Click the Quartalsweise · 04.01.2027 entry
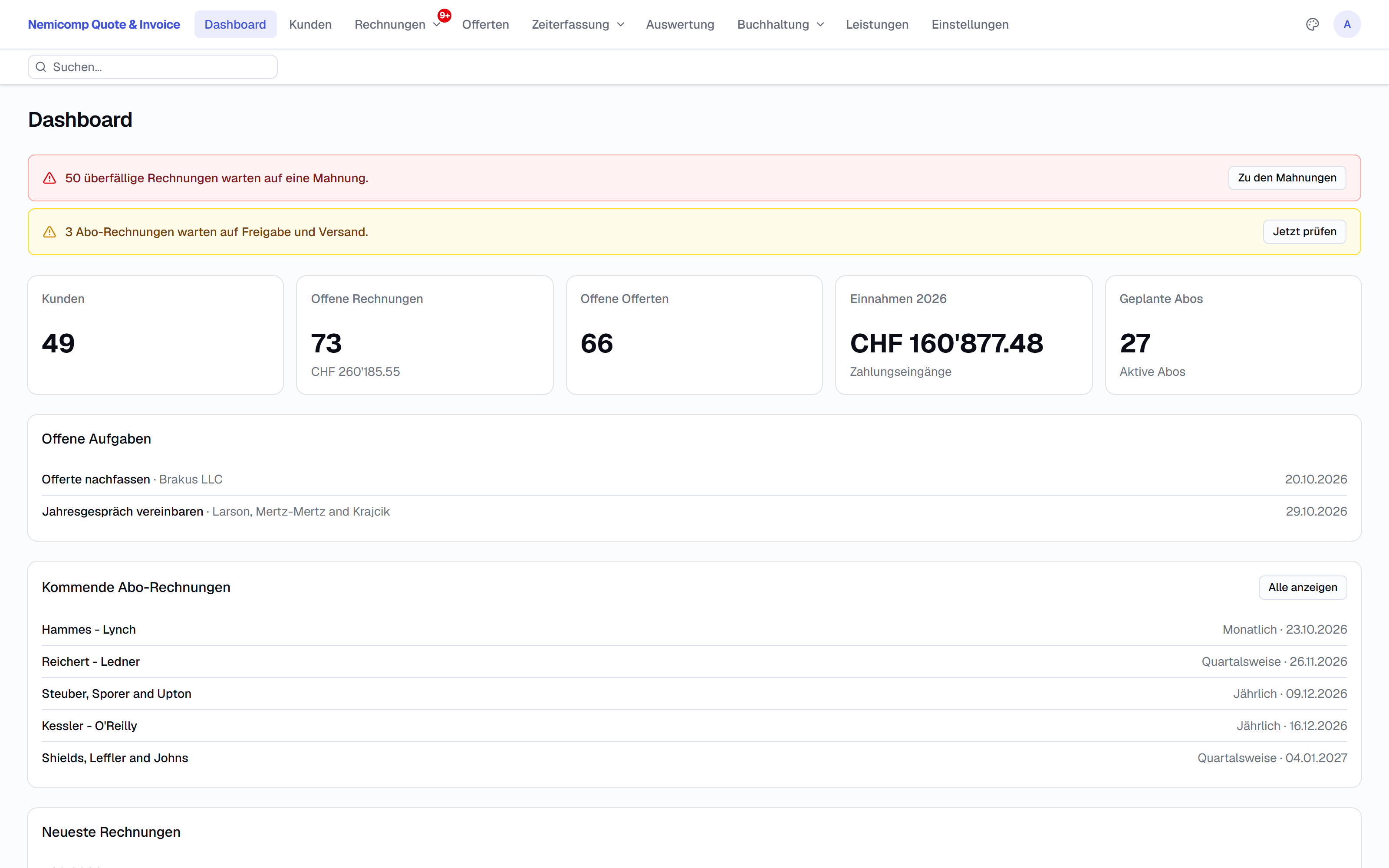This screenshot has height=868, width=1389. (x=1272, y=758)
